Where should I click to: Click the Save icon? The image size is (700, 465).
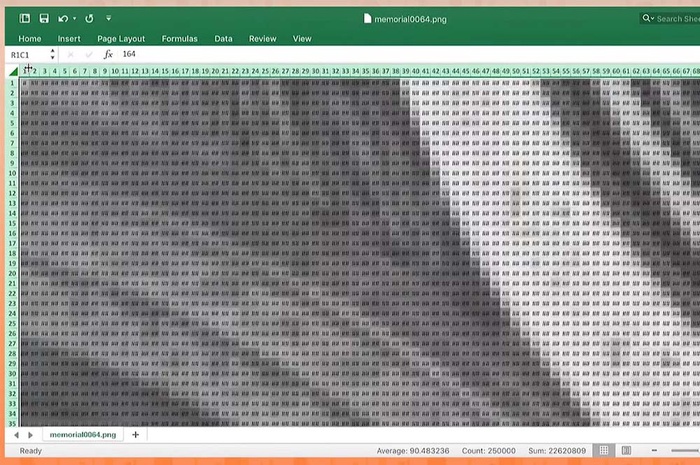[x=44, y=18]
